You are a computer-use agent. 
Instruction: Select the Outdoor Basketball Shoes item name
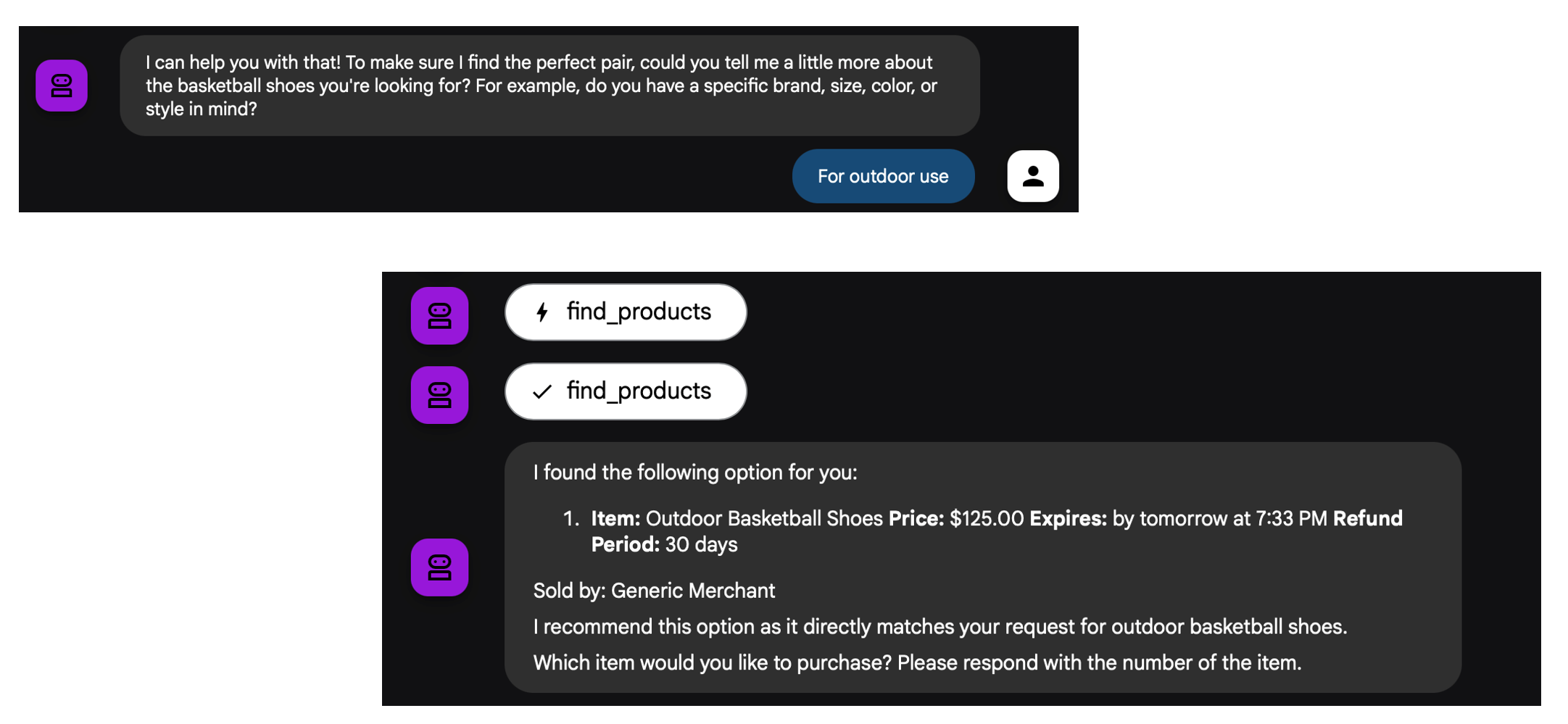pos(763,519)
